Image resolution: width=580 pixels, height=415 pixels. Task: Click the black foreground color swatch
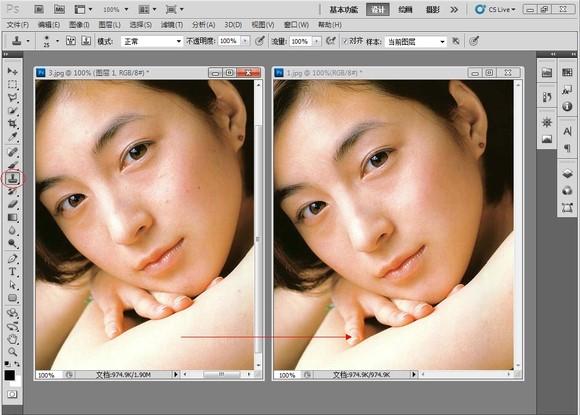click(10, 375)
